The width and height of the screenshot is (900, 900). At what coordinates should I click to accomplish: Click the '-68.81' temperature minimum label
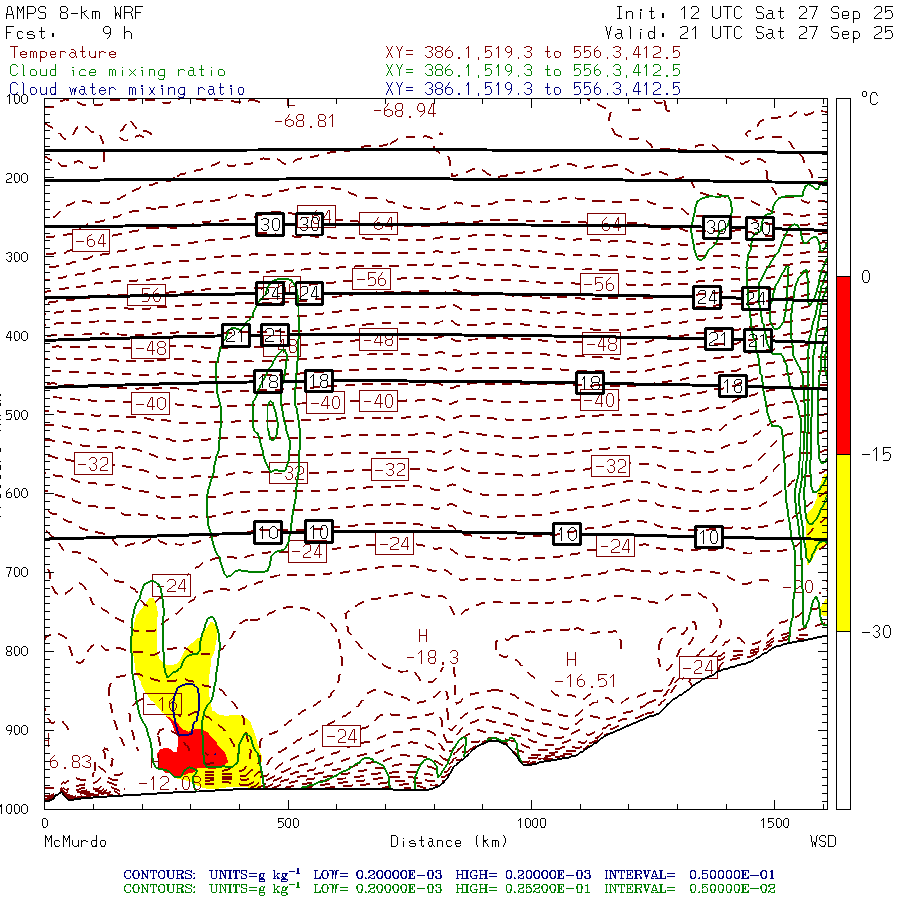[x=305, y=121]
